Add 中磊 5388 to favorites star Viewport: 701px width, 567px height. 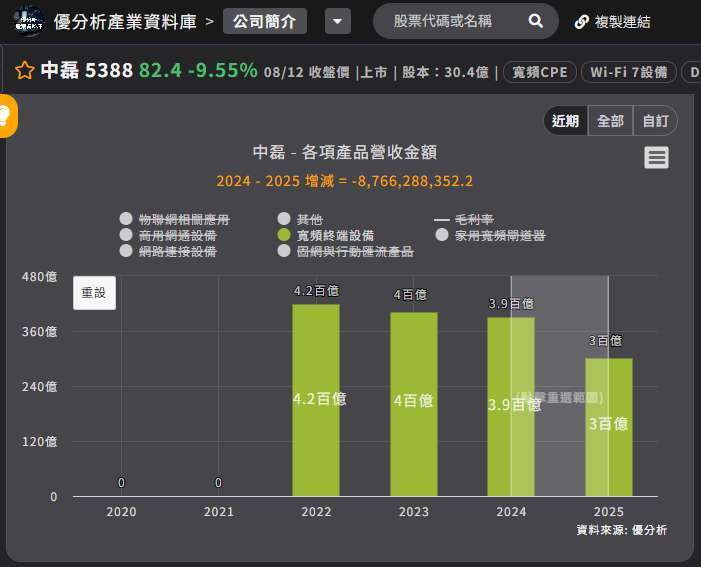25,71
